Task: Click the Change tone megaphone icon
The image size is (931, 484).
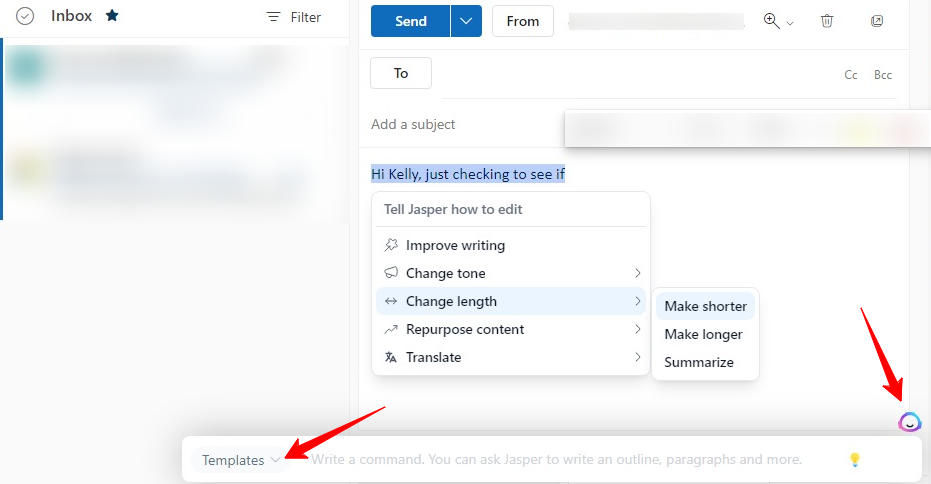Action: coord(391,273)
